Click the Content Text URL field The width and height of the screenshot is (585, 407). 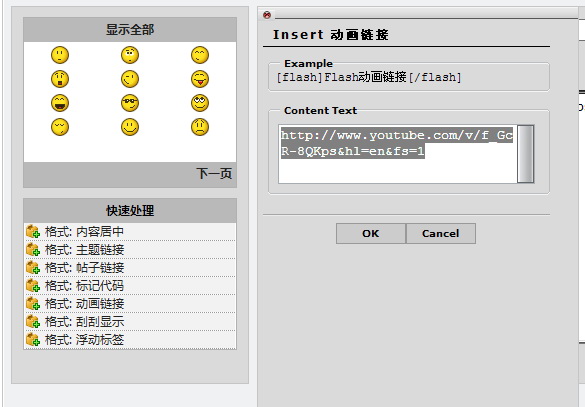[398, 154]
